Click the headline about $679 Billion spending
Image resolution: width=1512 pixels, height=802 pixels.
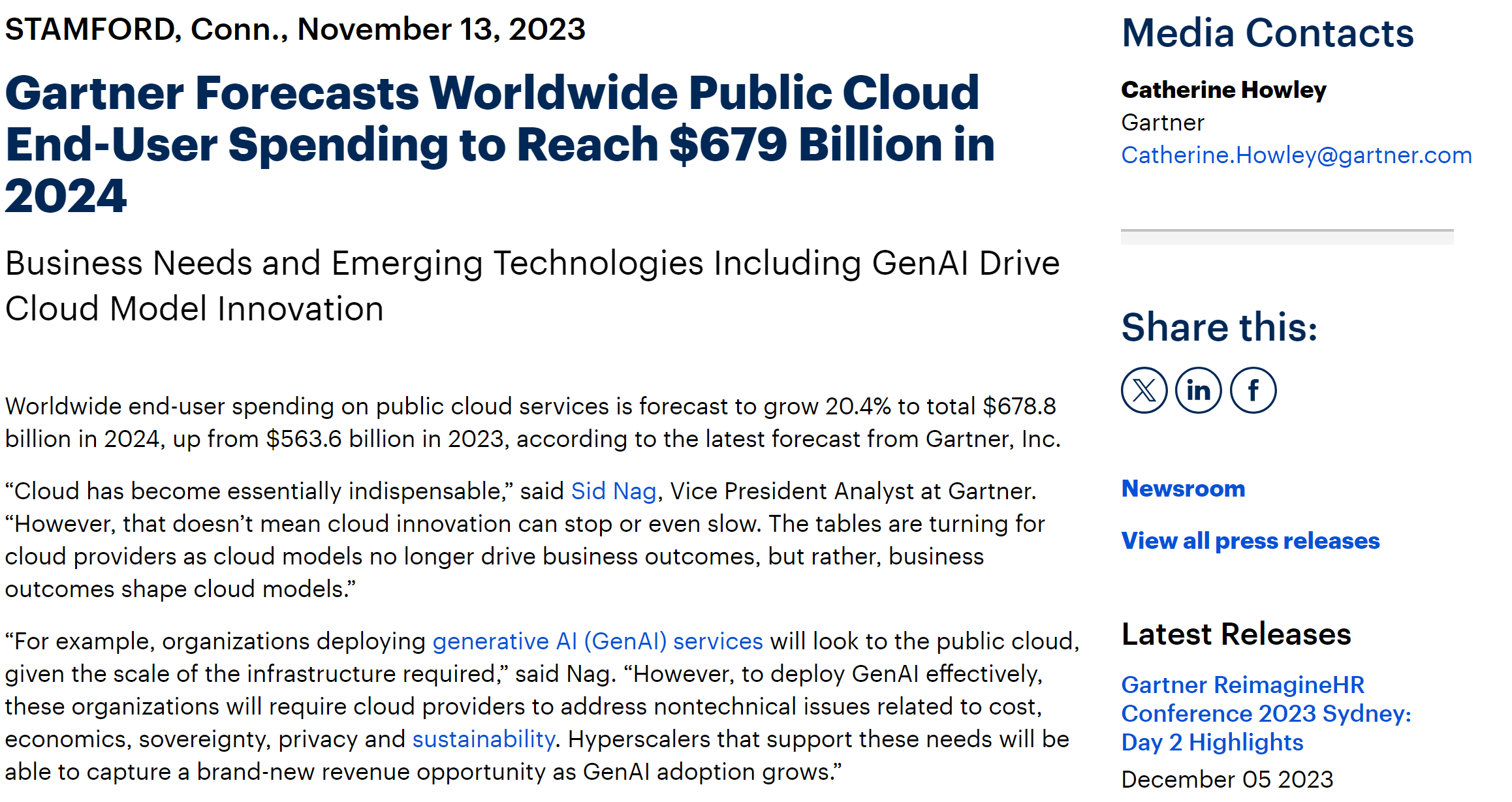[x=499, y=144]
